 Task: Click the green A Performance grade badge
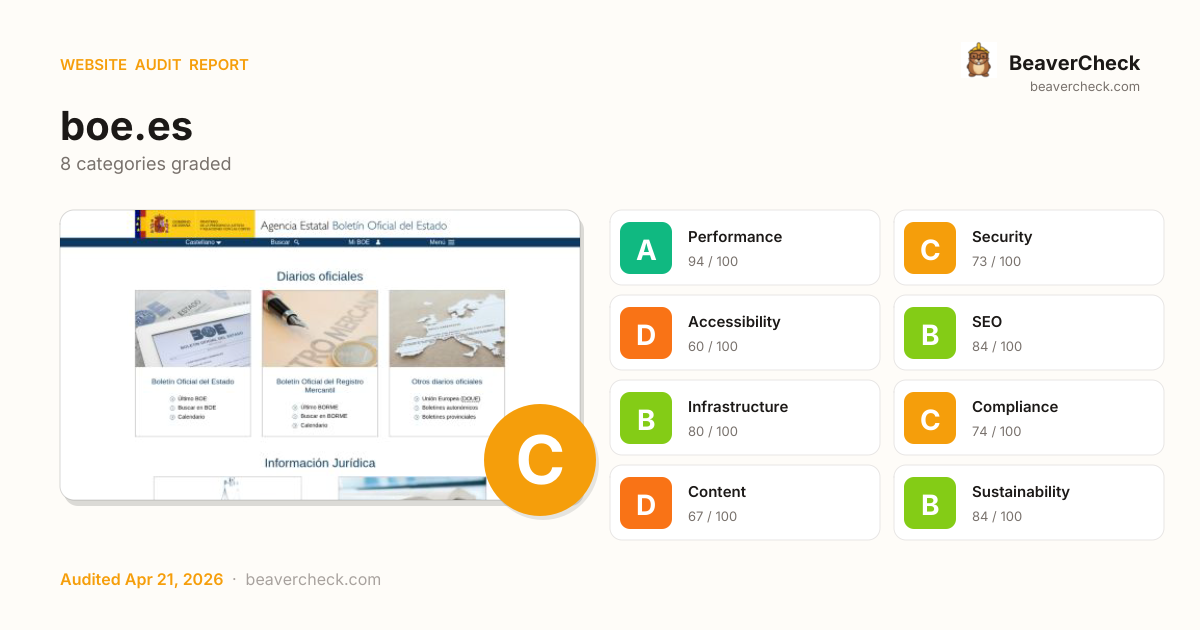(x=646, y=248)
